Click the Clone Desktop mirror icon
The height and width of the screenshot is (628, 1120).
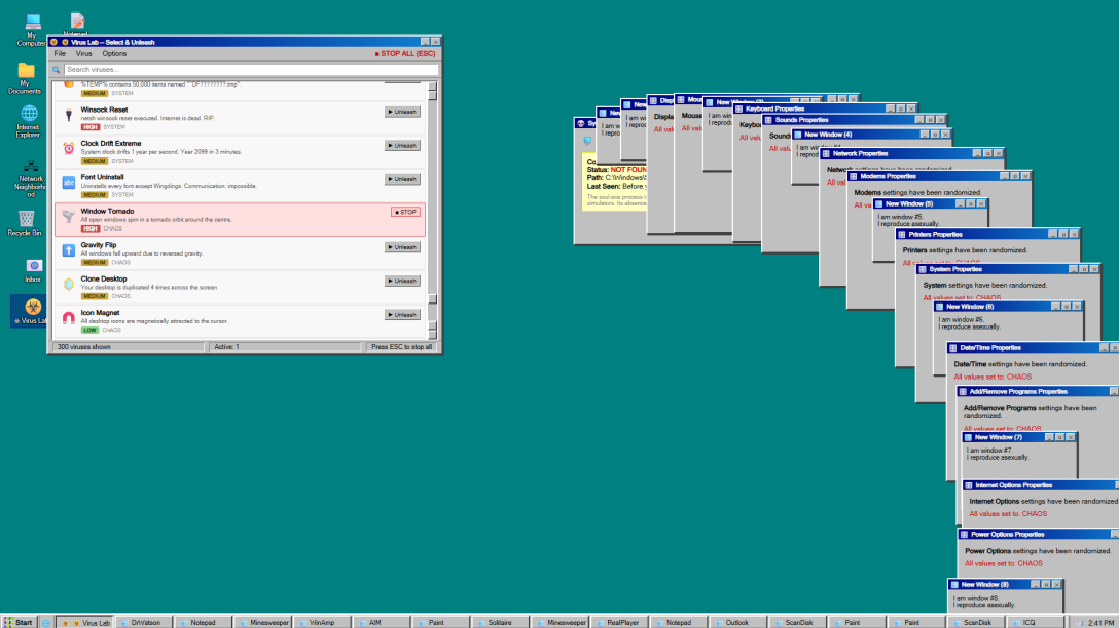click(69, 284)
